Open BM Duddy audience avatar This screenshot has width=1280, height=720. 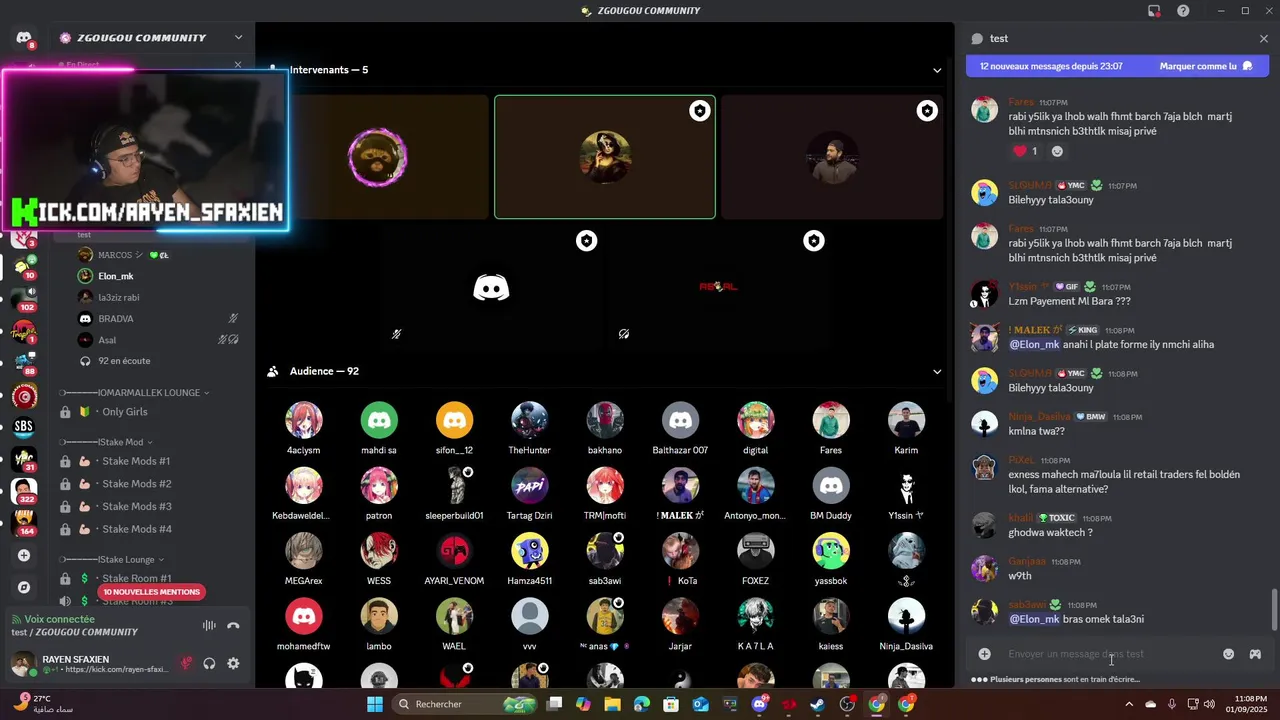click(831, 486)
